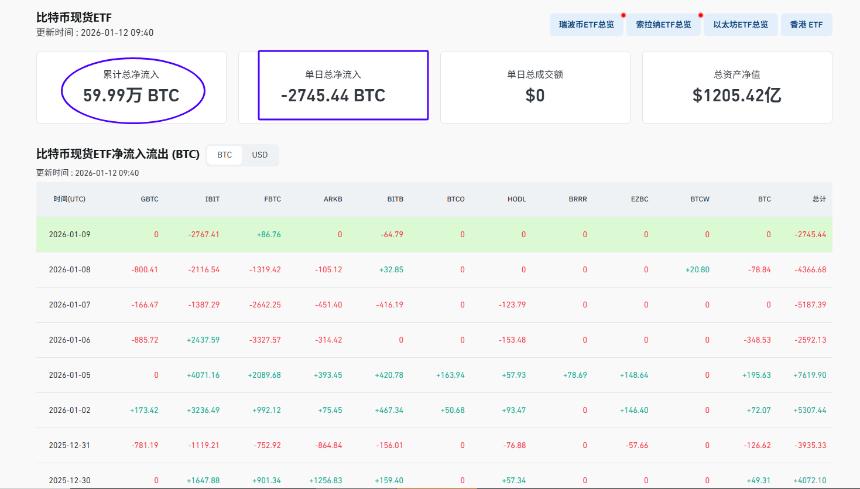The width and height of the screenshot is (860, 489).
Task: Click the IBIT column header
Action: tap(212, 199)
